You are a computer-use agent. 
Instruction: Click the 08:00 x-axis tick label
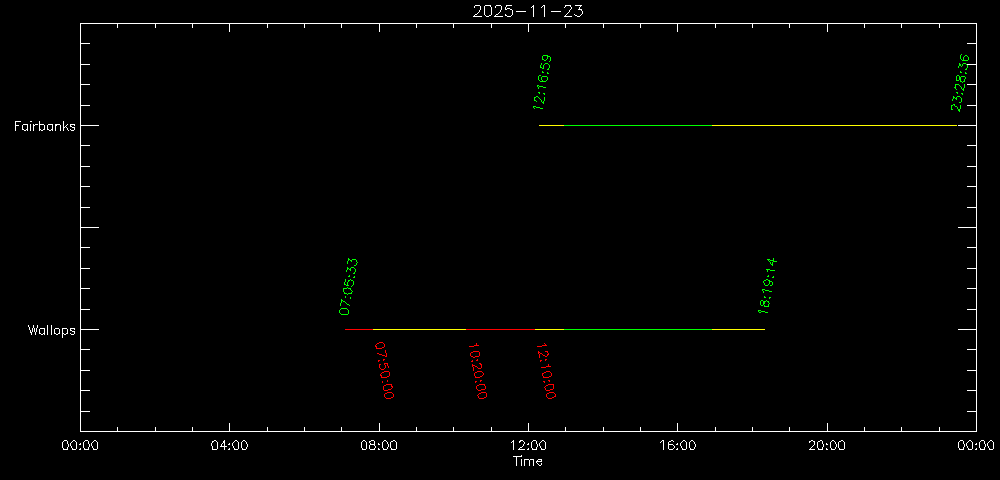(x=379, y=447)
